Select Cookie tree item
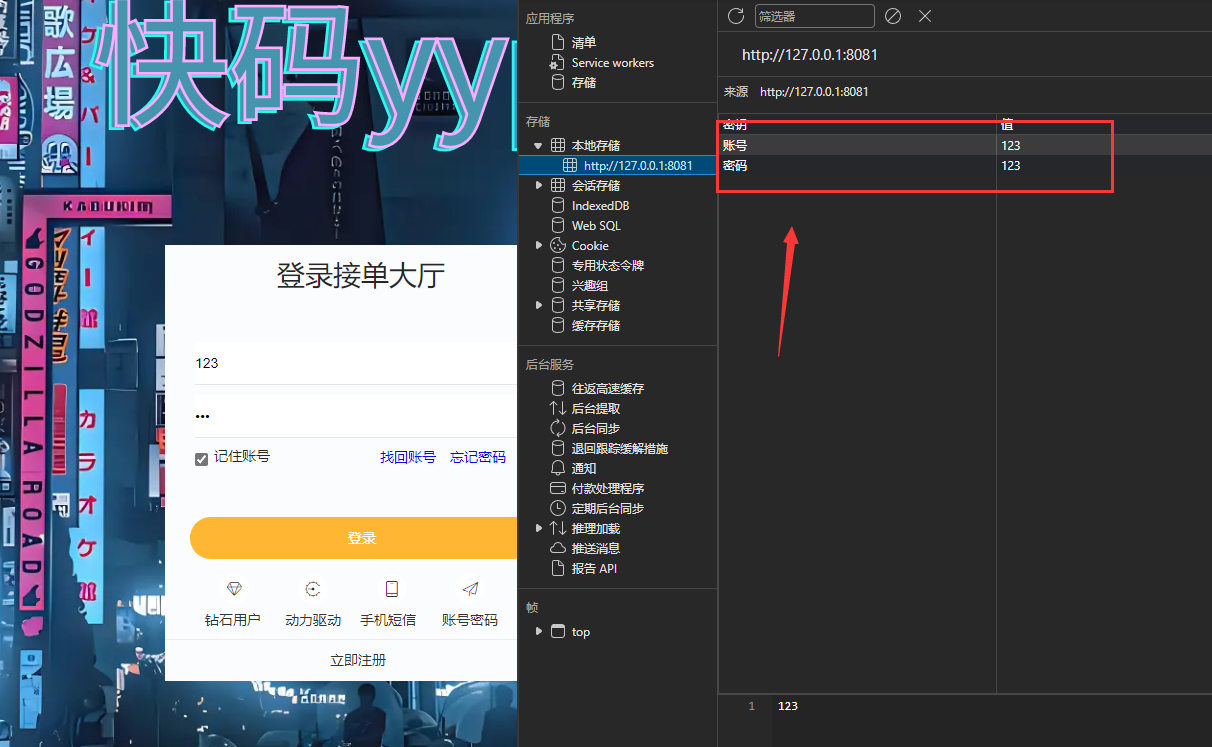 pos(590,246)
